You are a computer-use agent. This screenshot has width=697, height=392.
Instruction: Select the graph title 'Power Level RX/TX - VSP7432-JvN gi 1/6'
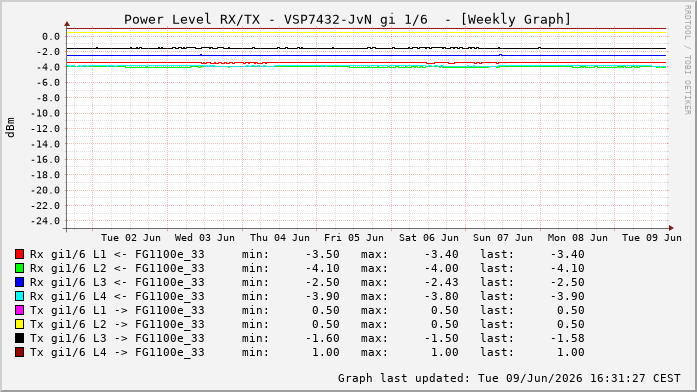click(x=276, y=20)
